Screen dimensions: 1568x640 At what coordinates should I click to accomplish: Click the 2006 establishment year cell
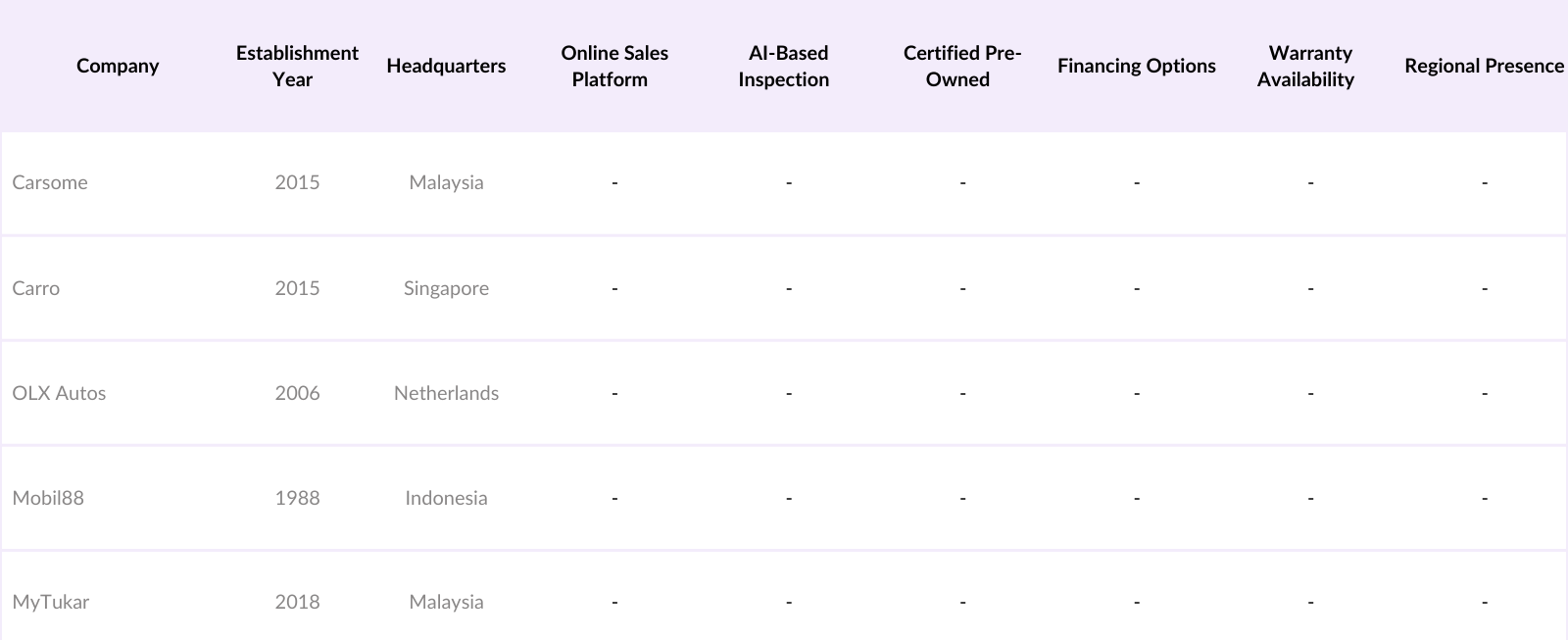point(297,393)
